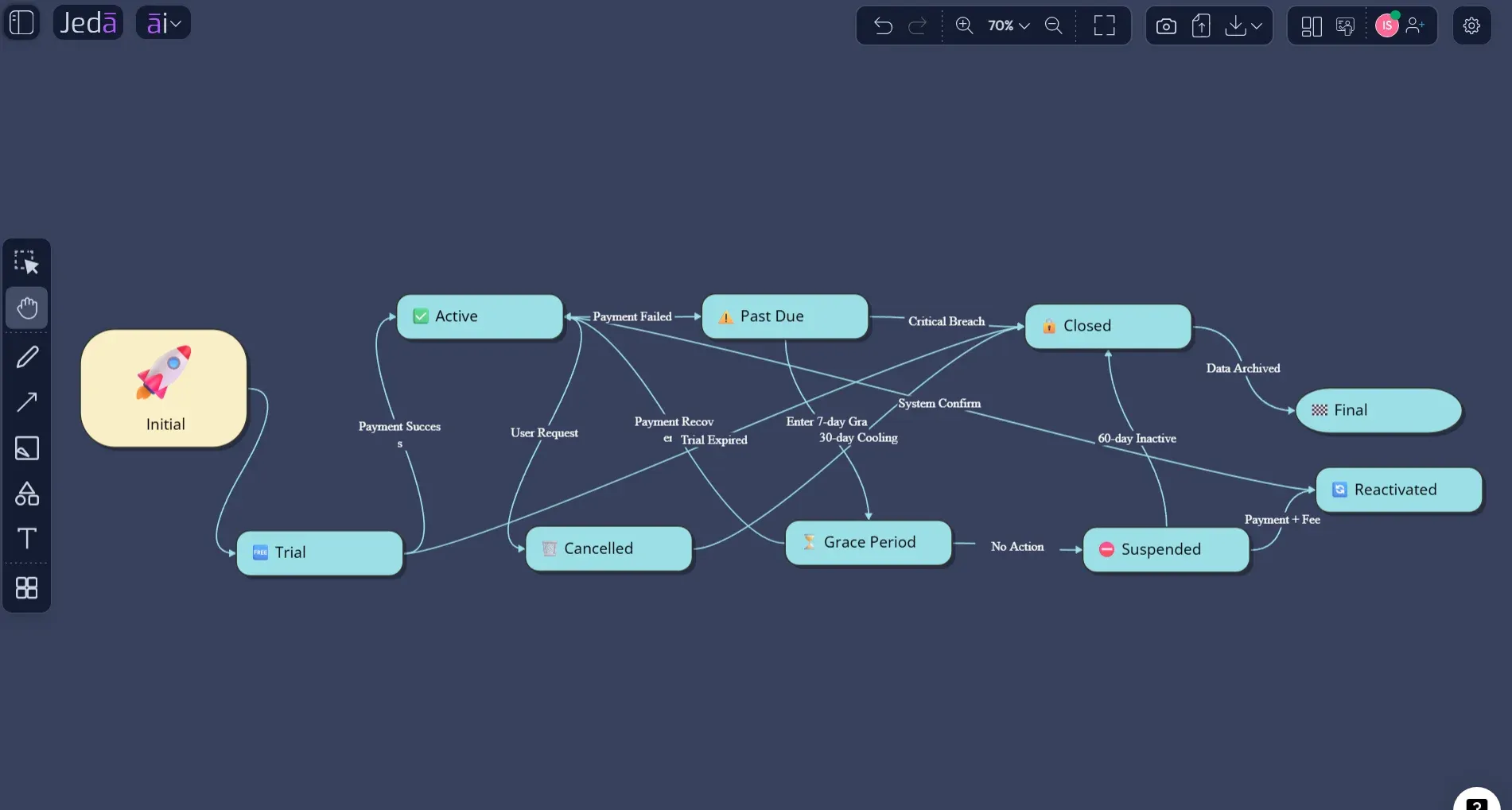The image size is (1512, 810).
Task: Click the 'System Confirm' connector label
Action: pyautogui.click(x=939, y=403)
